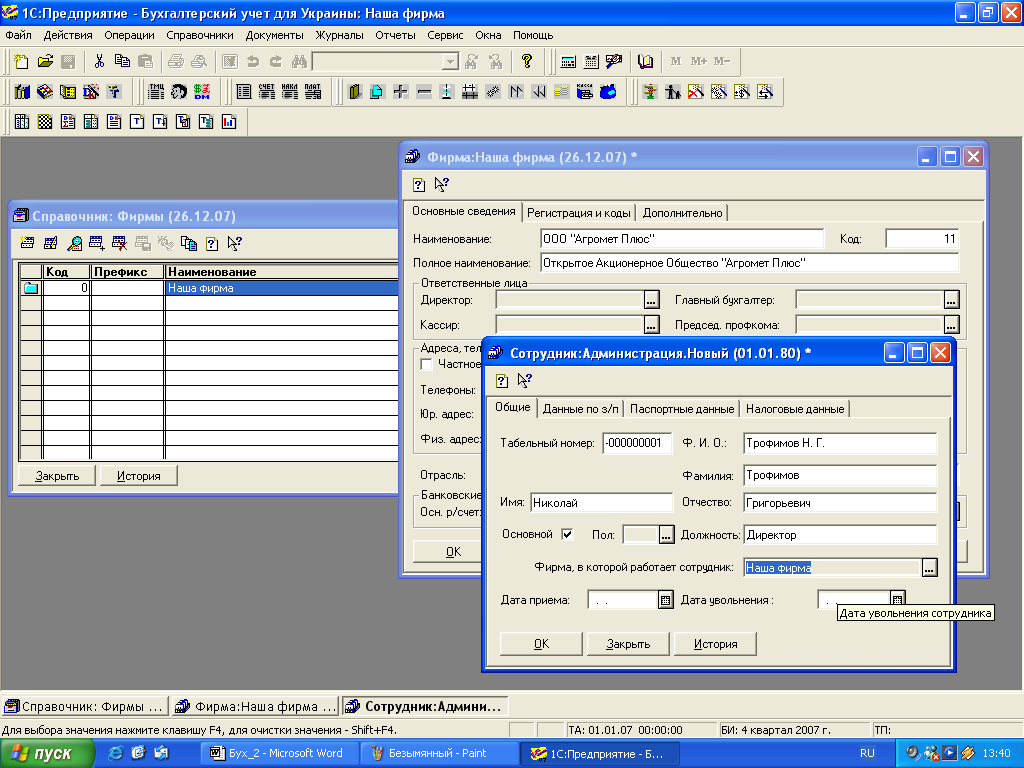Click the Касса cash register icon
This screenshot has height=768, width=1024.
coord(584,91)
